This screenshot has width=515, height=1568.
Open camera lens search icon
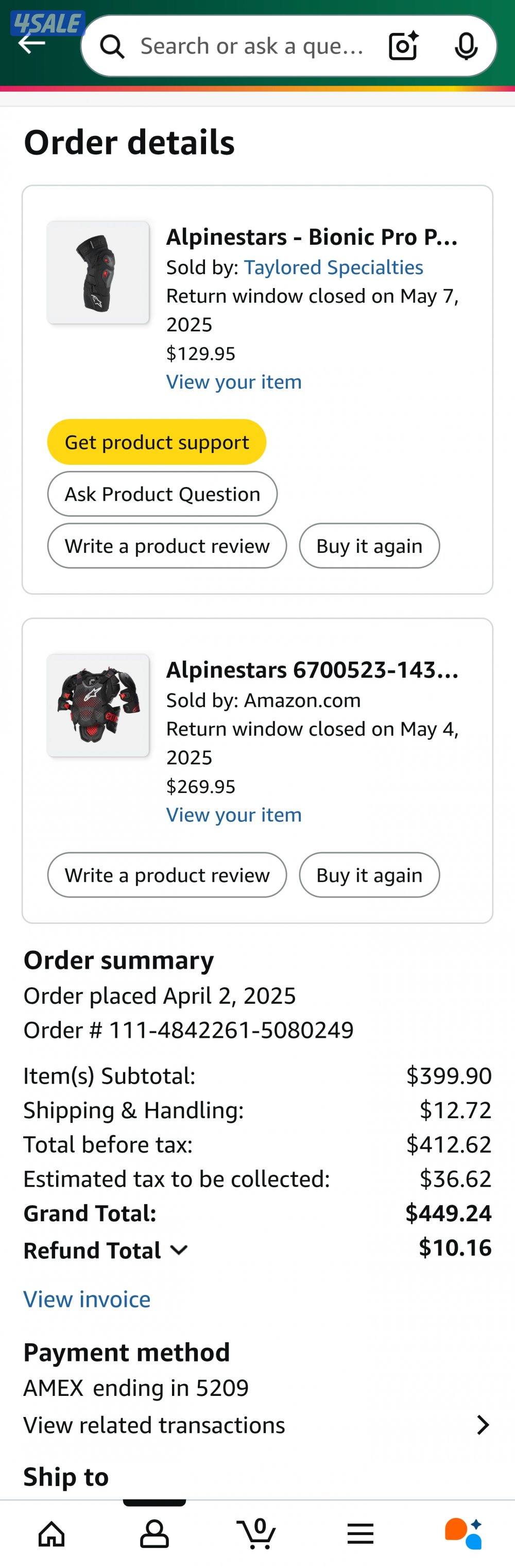404,46
